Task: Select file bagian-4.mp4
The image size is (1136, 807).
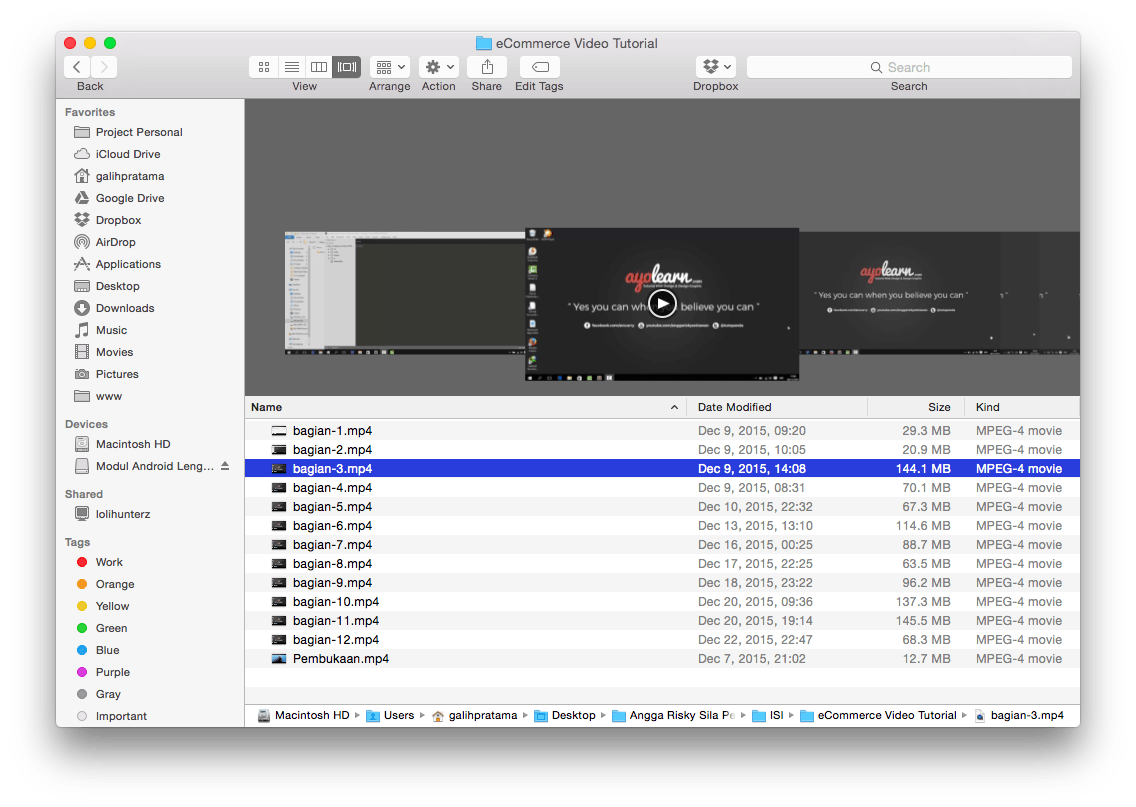Action: coord(662,488)
